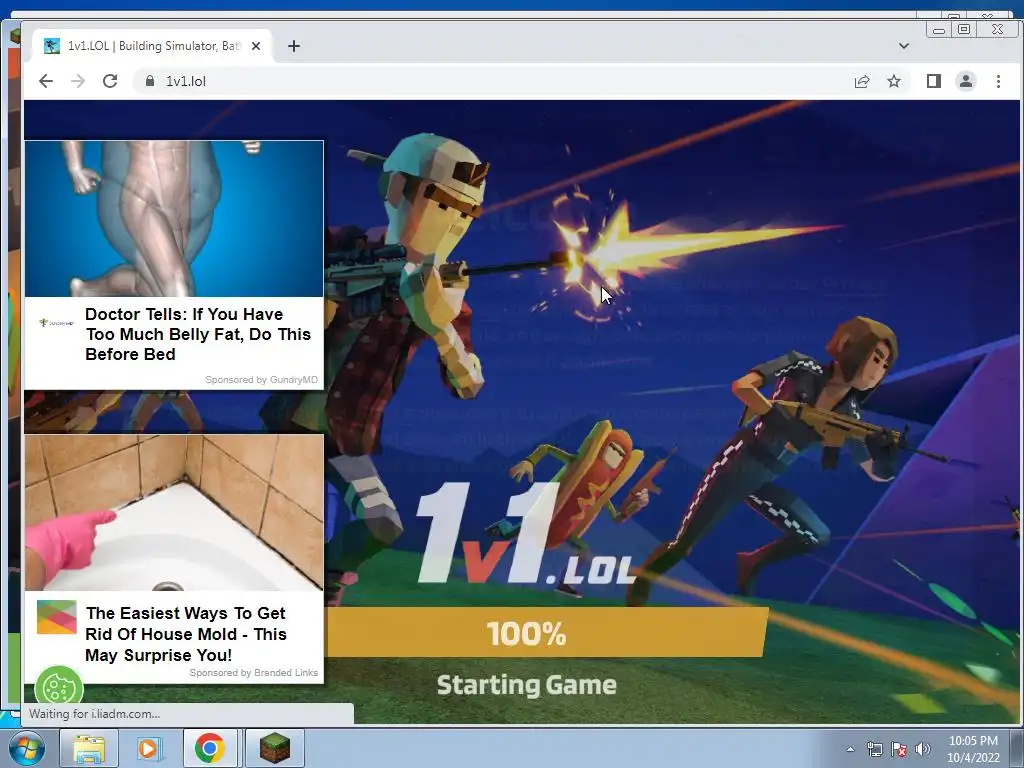Show hidden system tray icons

(850, 749)
